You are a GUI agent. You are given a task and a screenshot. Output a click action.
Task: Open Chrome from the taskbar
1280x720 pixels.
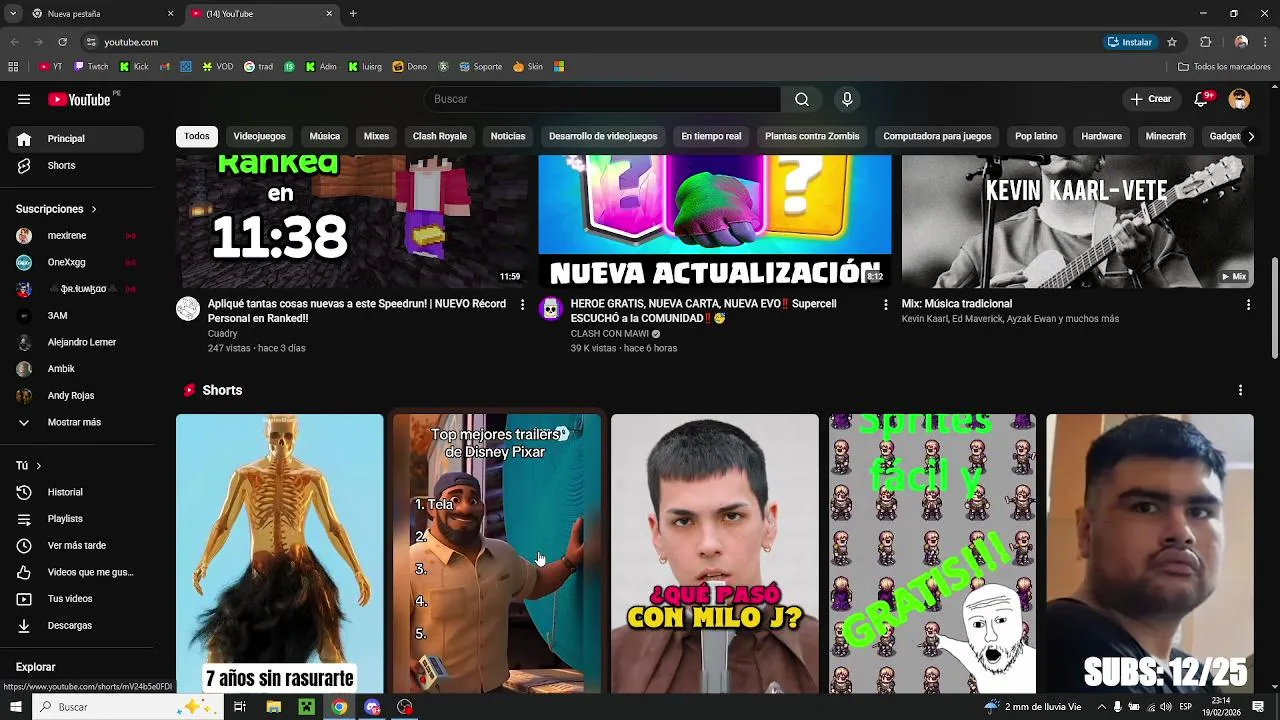(x=339, y=707)
